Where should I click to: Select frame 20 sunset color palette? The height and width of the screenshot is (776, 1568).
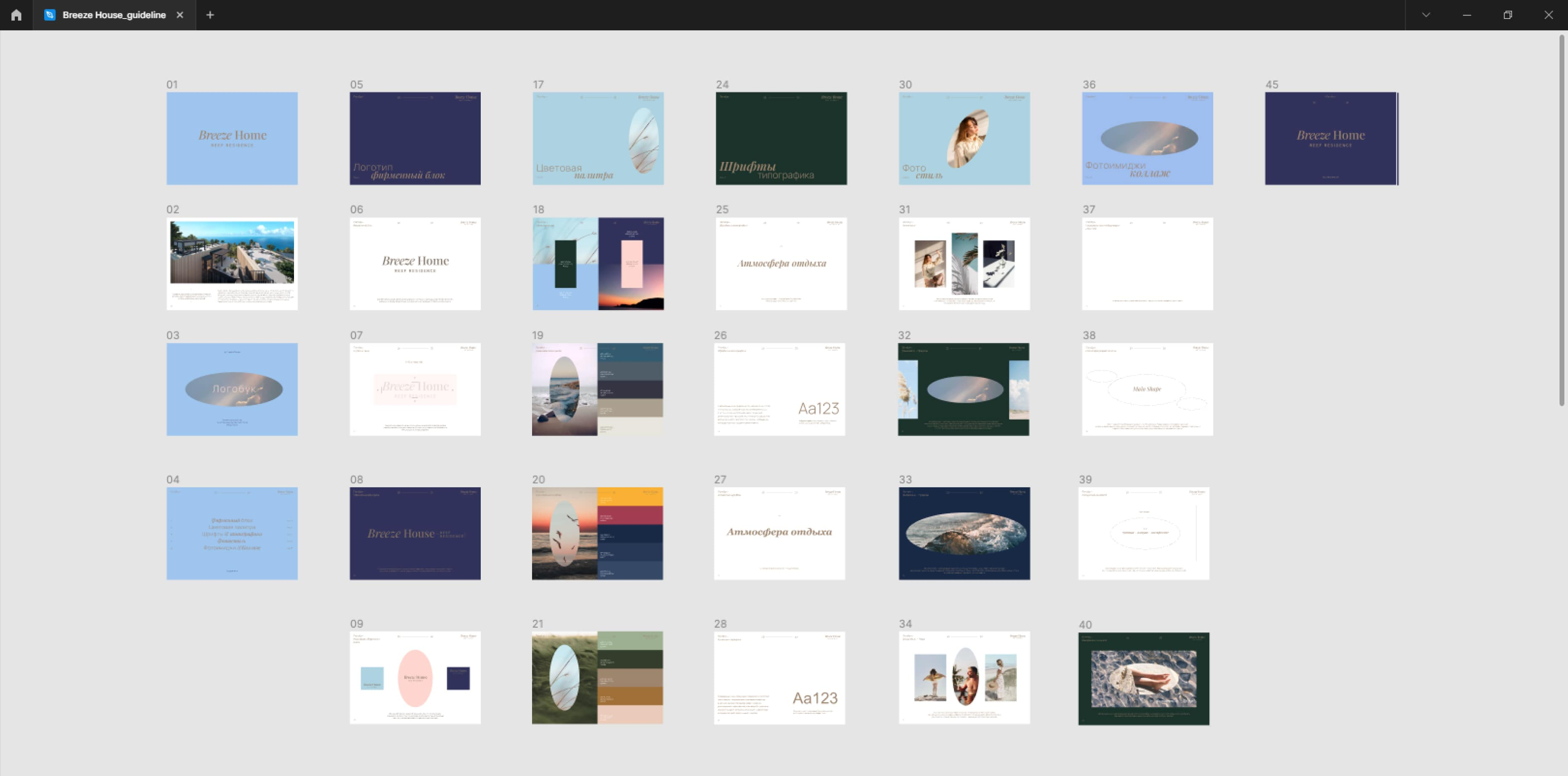pyautogui.click(x=597, y=533)
